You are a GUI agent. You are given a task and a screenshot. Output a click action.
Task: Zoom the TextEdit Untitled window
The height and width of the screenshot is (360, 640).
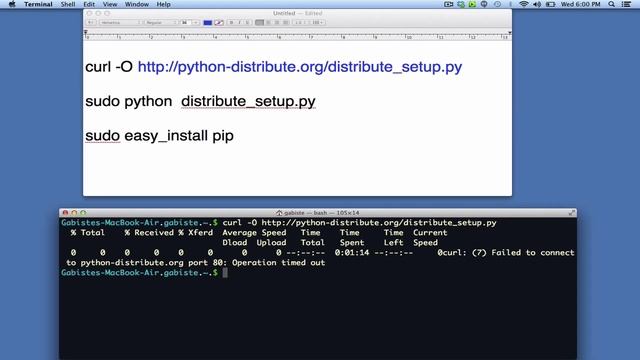(107, 13)
